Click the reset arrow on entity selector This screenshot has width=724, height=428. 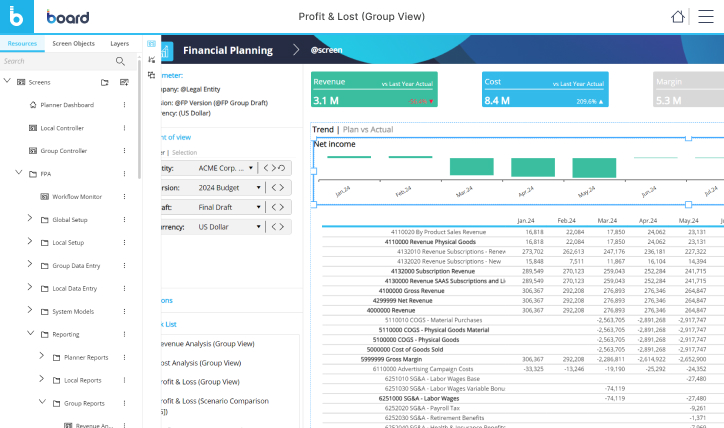(x=283, y=168)
